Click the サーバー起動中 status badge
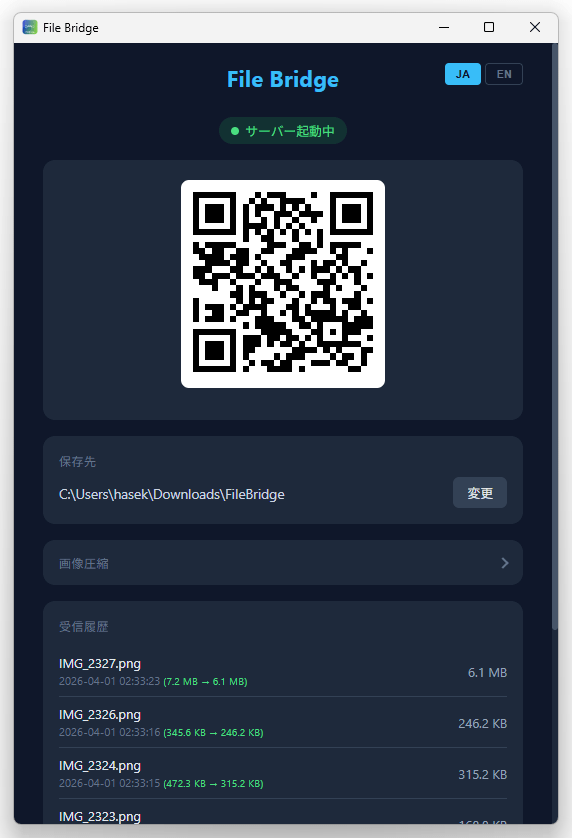 [x=283, y=131]
